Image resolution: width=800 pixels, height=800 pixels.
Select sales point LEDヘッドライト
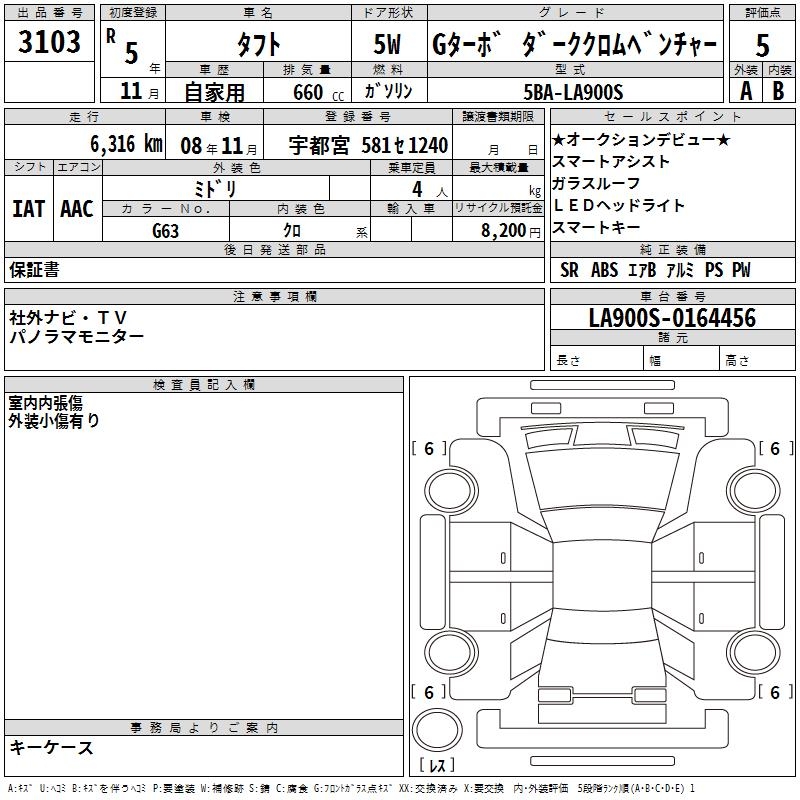619,205
